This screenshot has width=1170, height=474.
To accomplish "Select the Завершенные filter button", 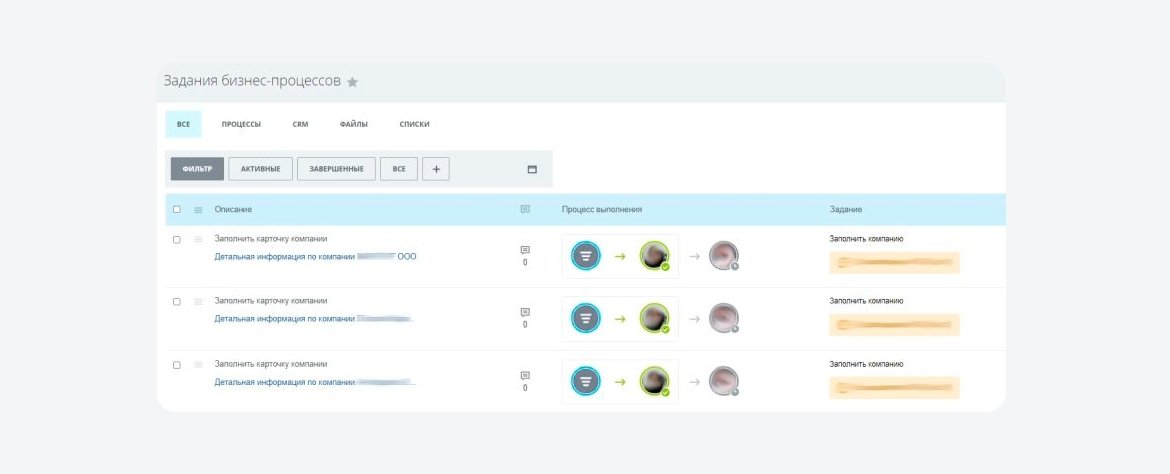I will [x=337, y=169].
